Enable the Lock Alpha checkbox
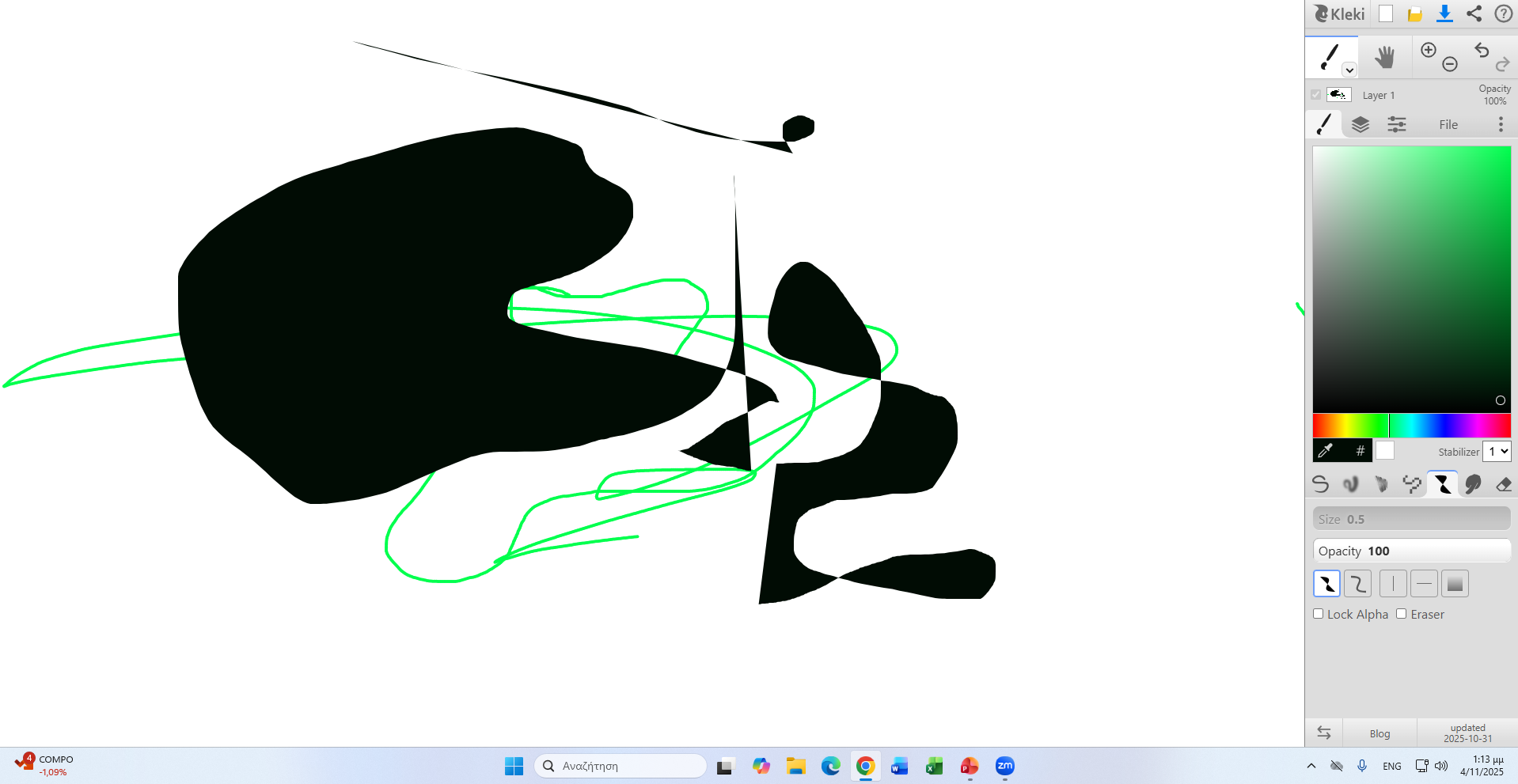The height and width of the screenshot is (784, 1518). [1319, 614]
